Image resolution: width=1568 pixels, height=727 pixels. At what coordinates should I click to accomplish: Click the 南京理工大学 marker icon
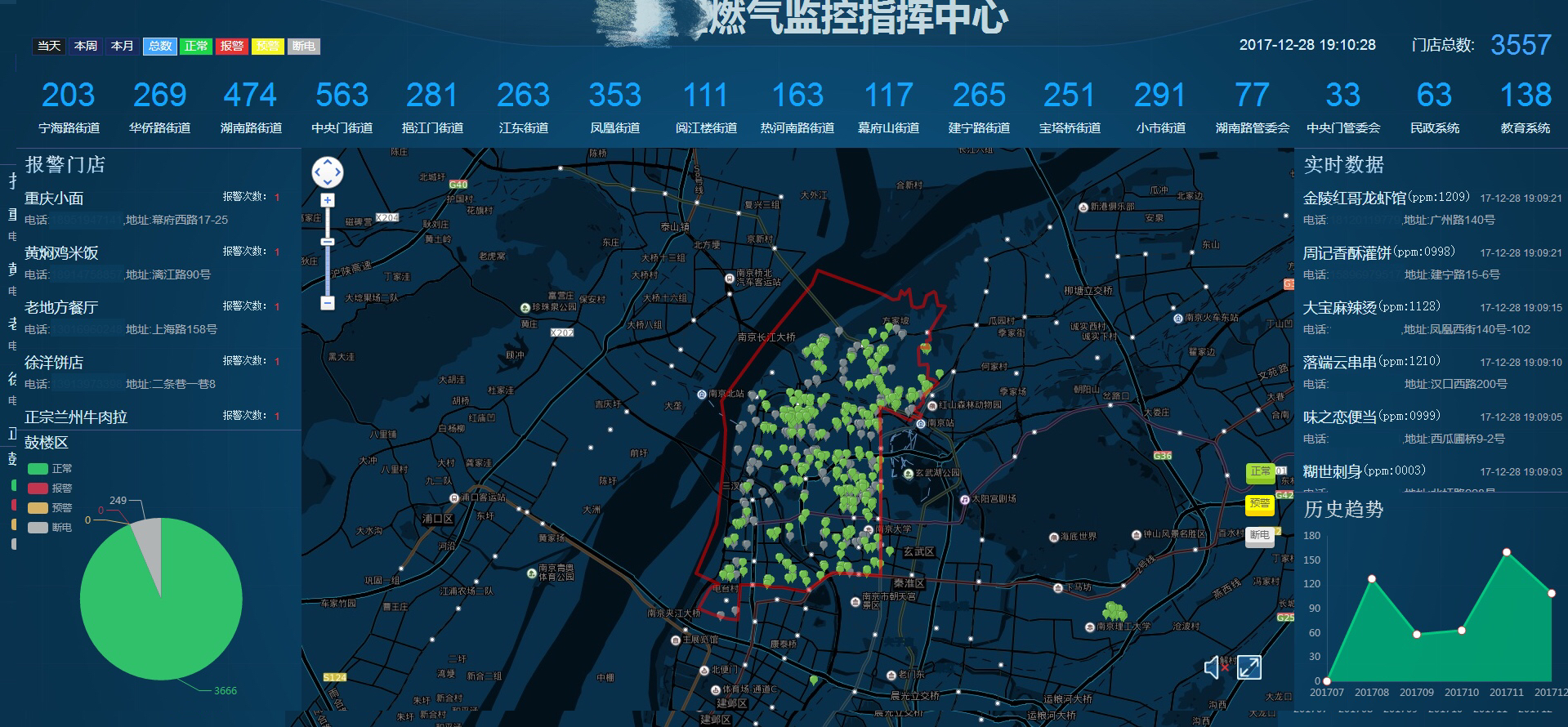(1089, 627)
